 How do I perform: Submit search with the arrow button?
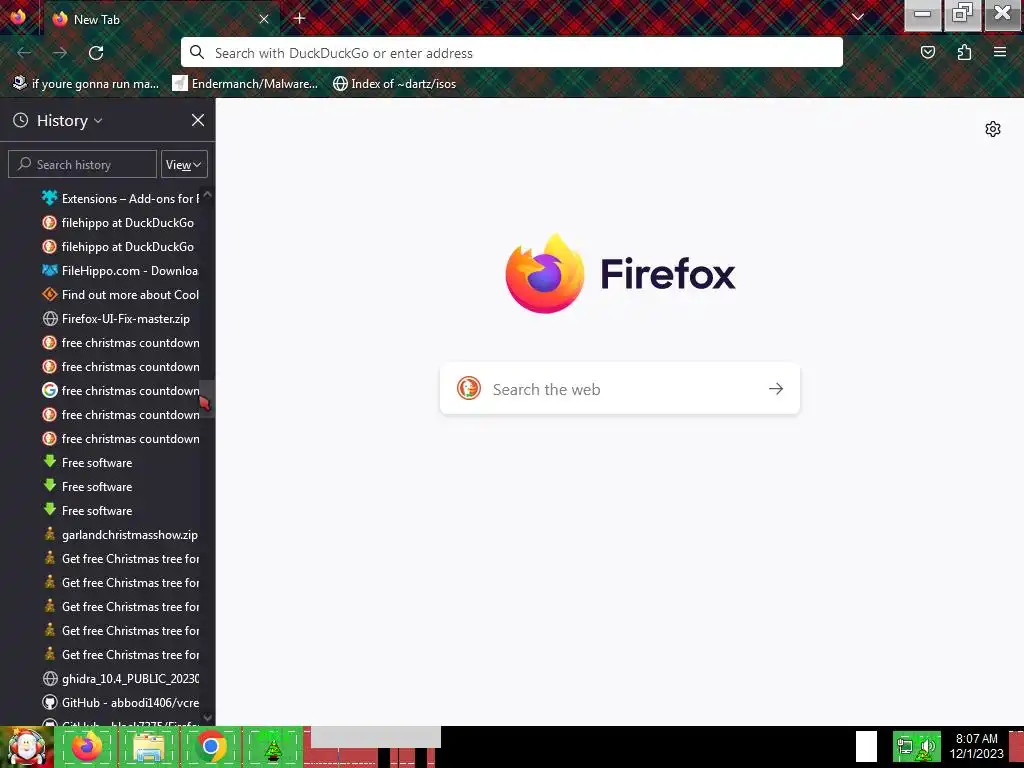776,389
